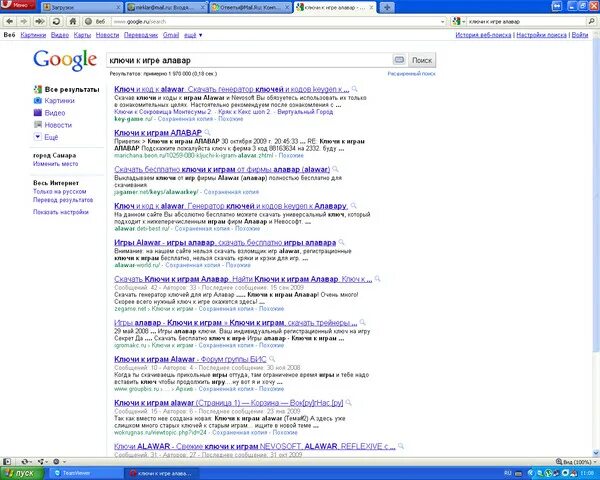
Task: Close the Загрузки tab
Action: (x=118, y=7)
